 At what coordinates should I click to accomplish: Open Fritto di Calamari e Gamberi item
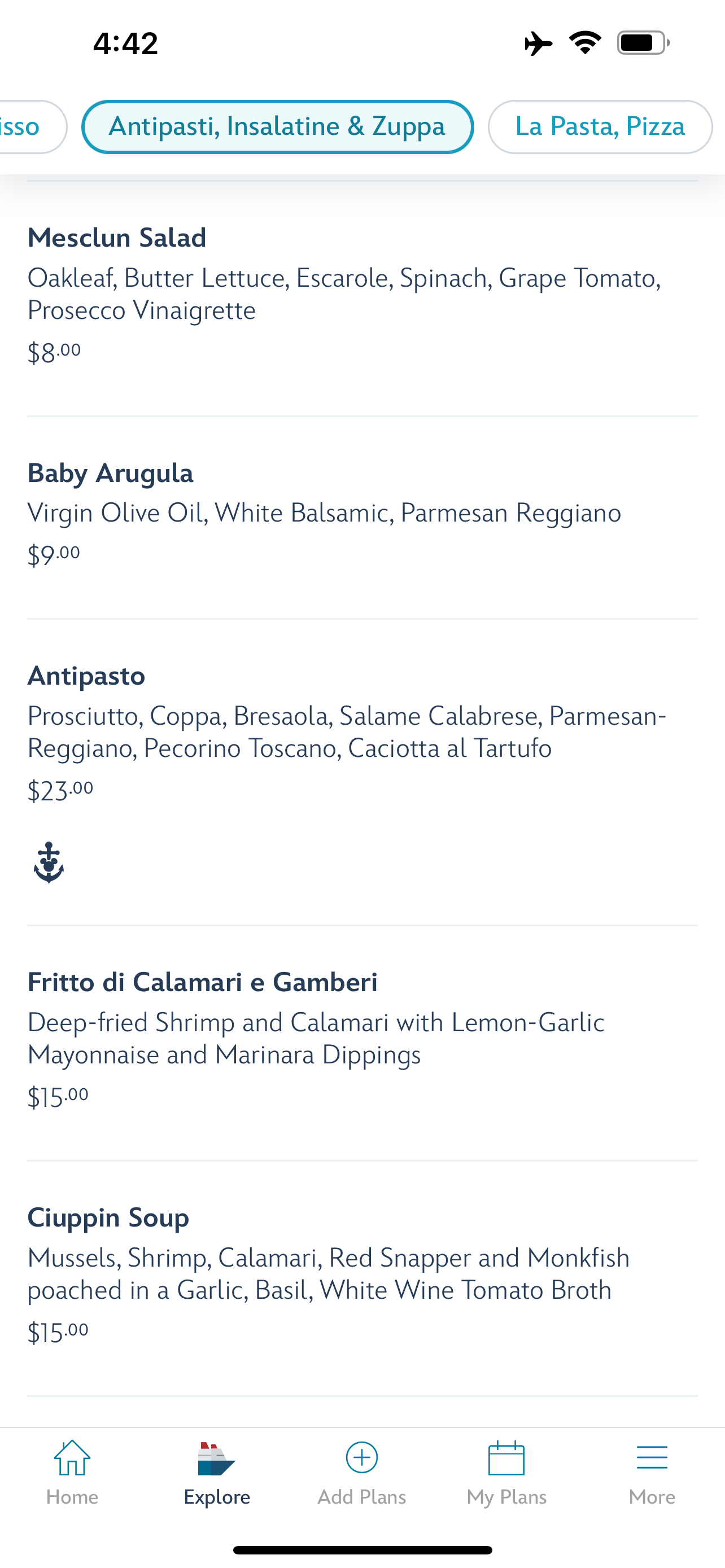point(202,983)
